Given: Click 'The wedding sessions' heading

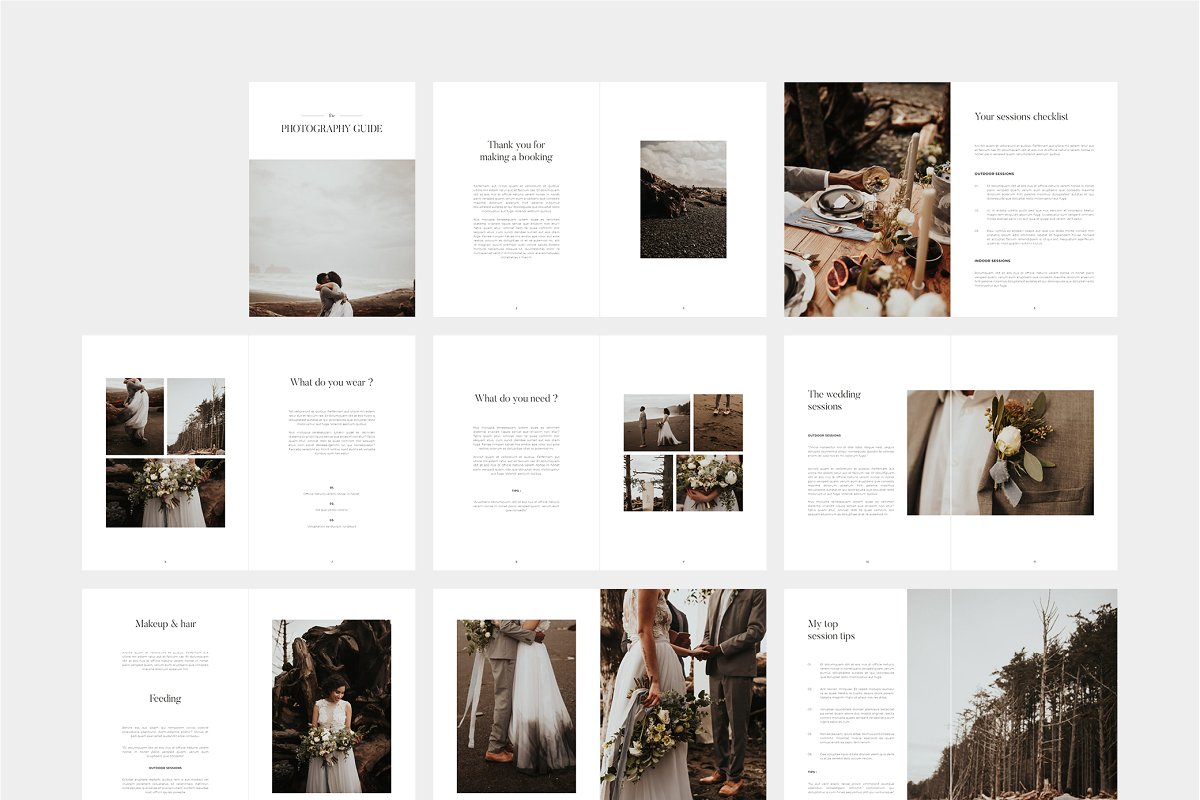Looking at the screenshot, I should [x=834, y=400].
